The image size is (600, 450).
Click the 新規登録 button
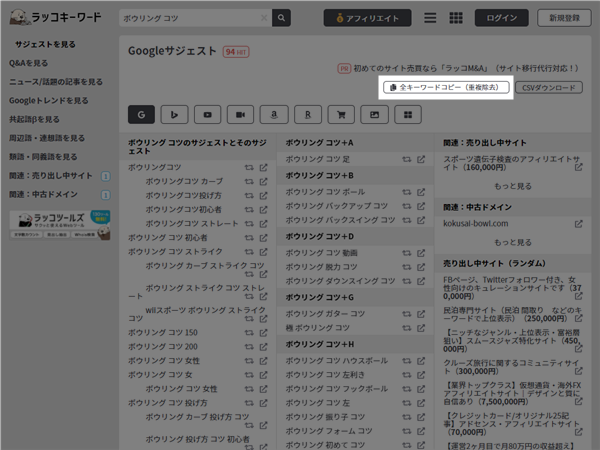pyautogui.click(x=564, y=18)
